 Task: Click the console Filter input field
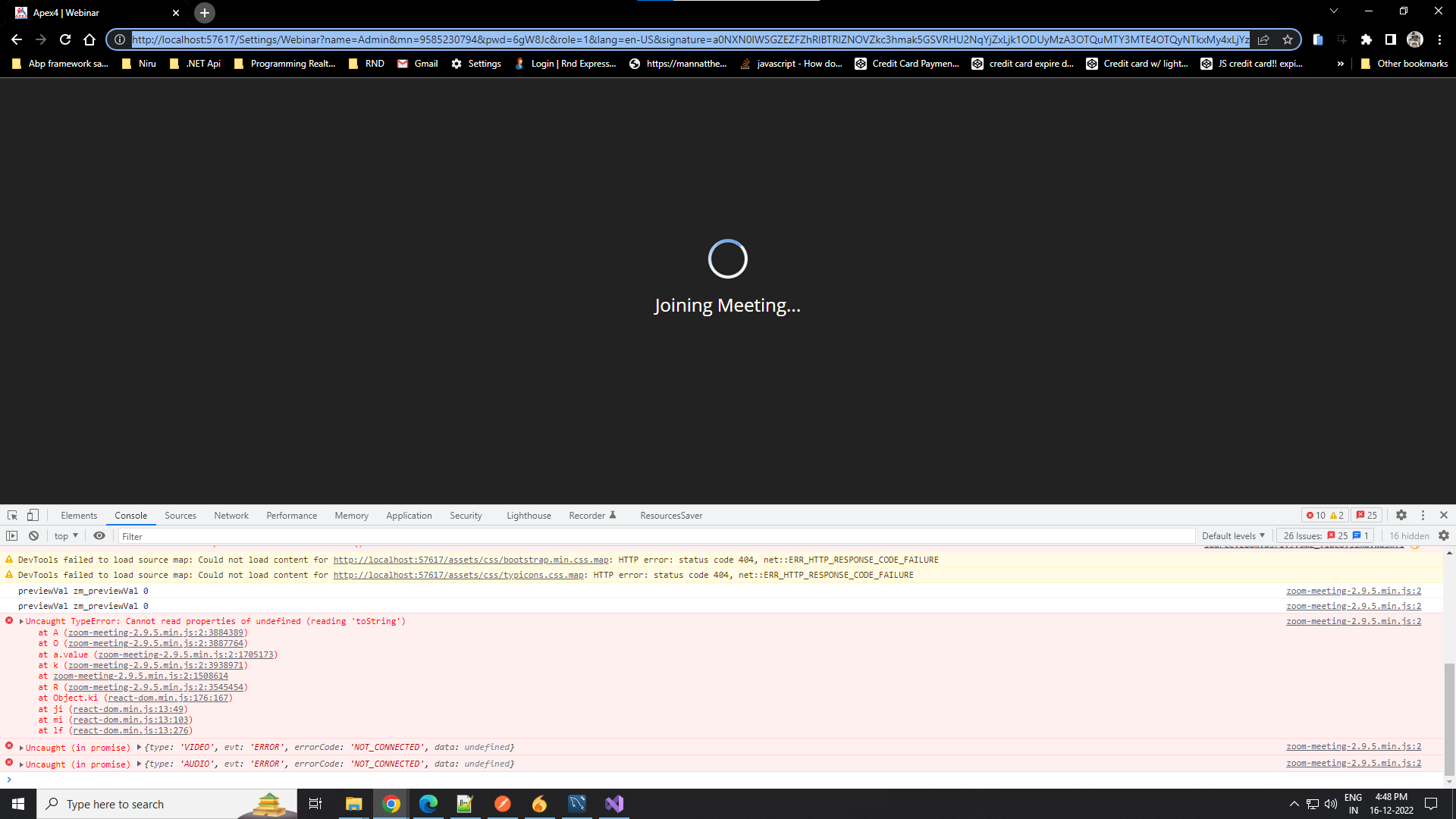(x=652, y=535)
